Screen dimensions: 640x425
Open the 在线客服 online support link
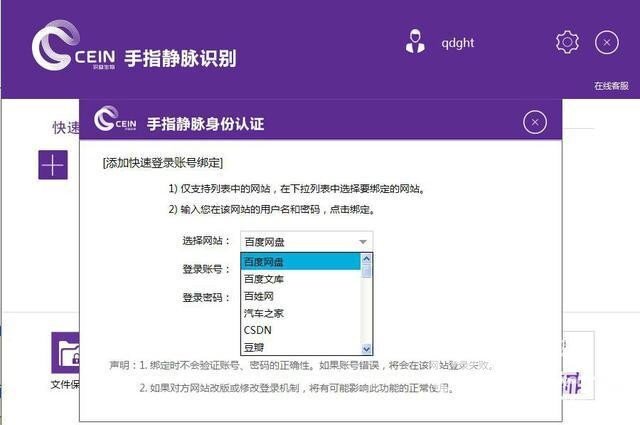[x=611, y=86]
